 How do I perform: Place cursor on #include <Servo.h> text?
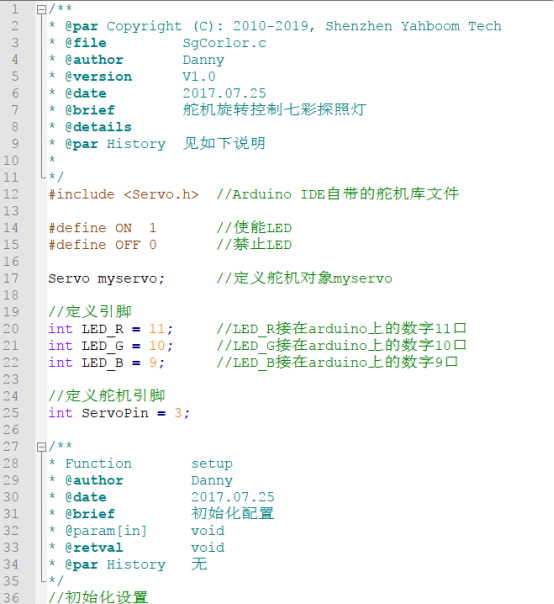pyautogui.click(x=124, y=195)
